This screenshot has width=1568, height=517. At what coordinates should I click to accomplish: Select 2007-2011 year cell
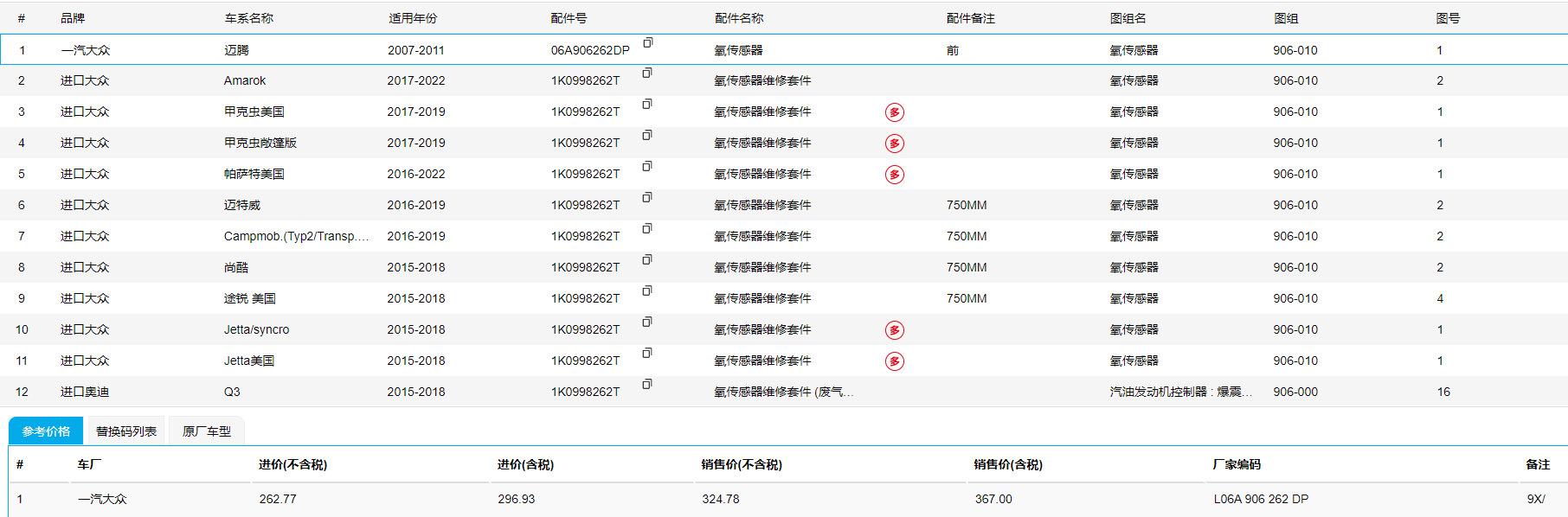pyautogui.click(x=416, y=50)
